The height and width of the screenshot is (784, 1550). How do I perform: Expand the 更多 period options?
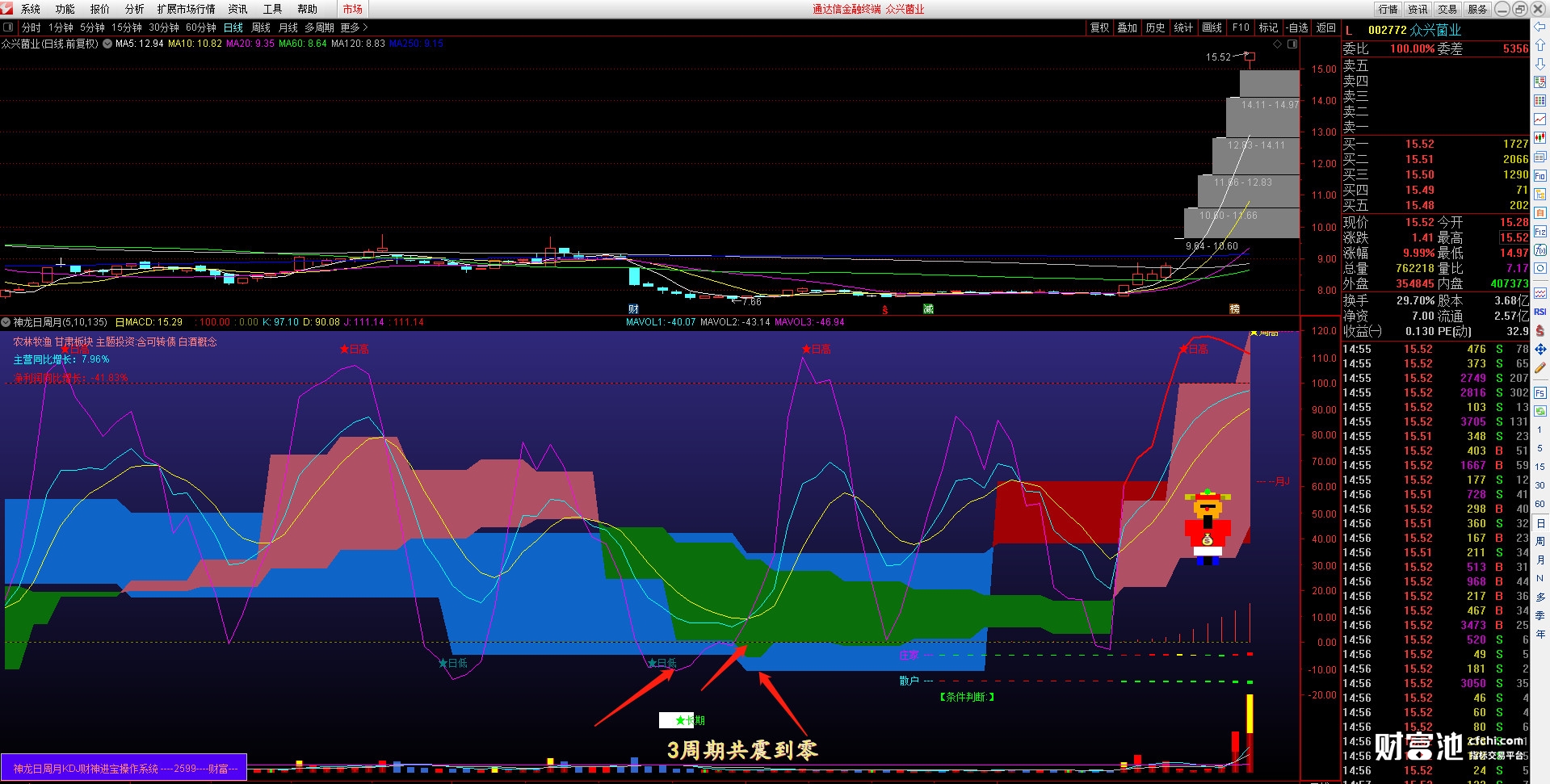point(354,27)
